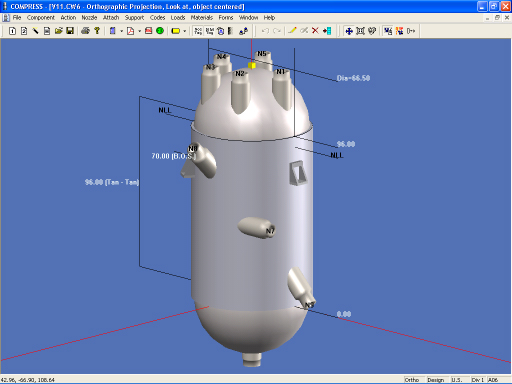Save the vessel with the floppy icon

click(70, 31)
